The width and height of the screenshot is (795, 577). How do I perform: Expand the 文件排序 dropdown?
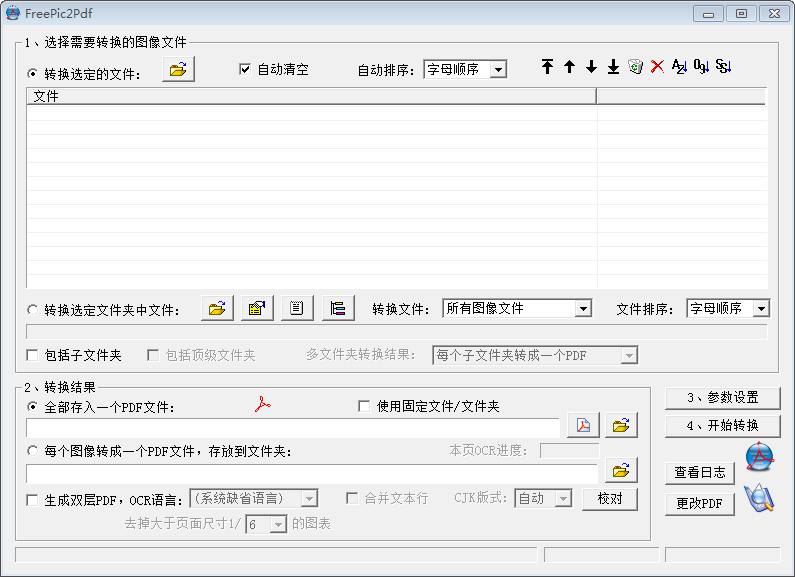tap(760, 309)
